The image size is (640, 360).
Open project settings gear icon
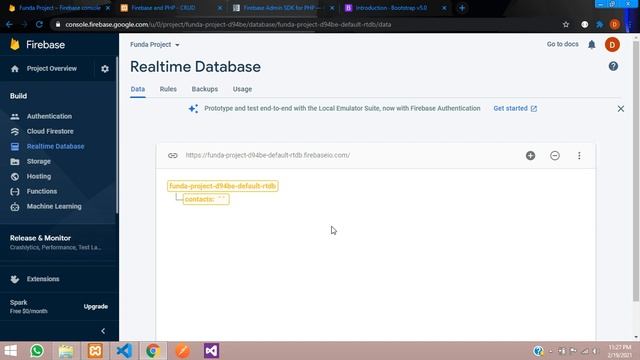click(x=105, y=69)
